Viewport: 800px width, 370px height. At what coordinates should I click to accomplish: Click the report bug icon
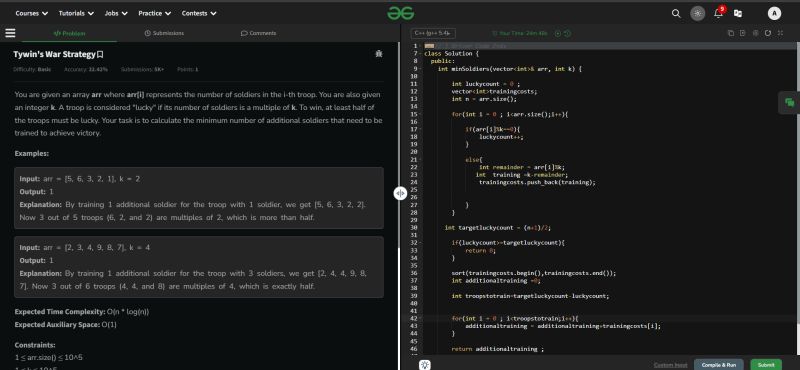tap(379, 54)
